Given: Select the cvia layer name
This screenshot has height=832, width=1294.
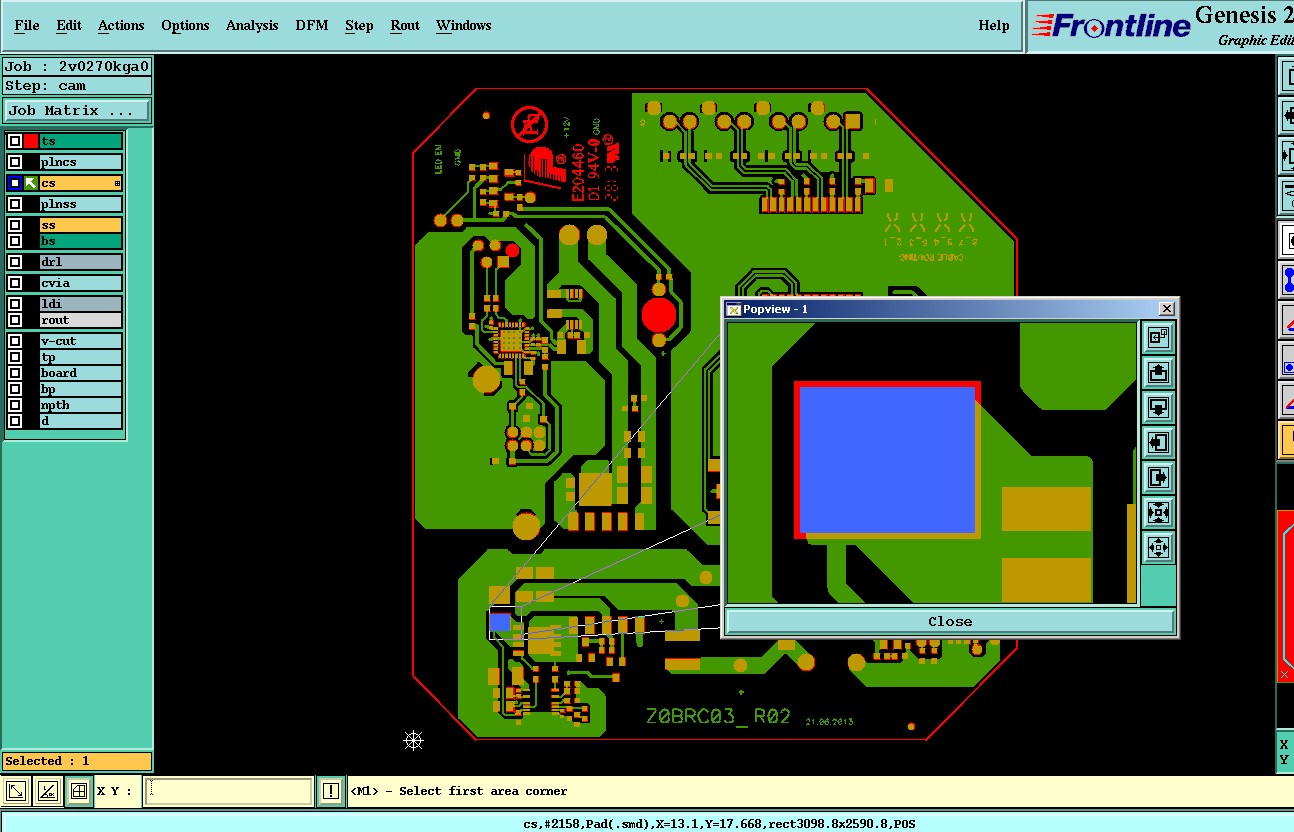Looking at the screenshot, I should pyautogui.click(x=81, y=283).
